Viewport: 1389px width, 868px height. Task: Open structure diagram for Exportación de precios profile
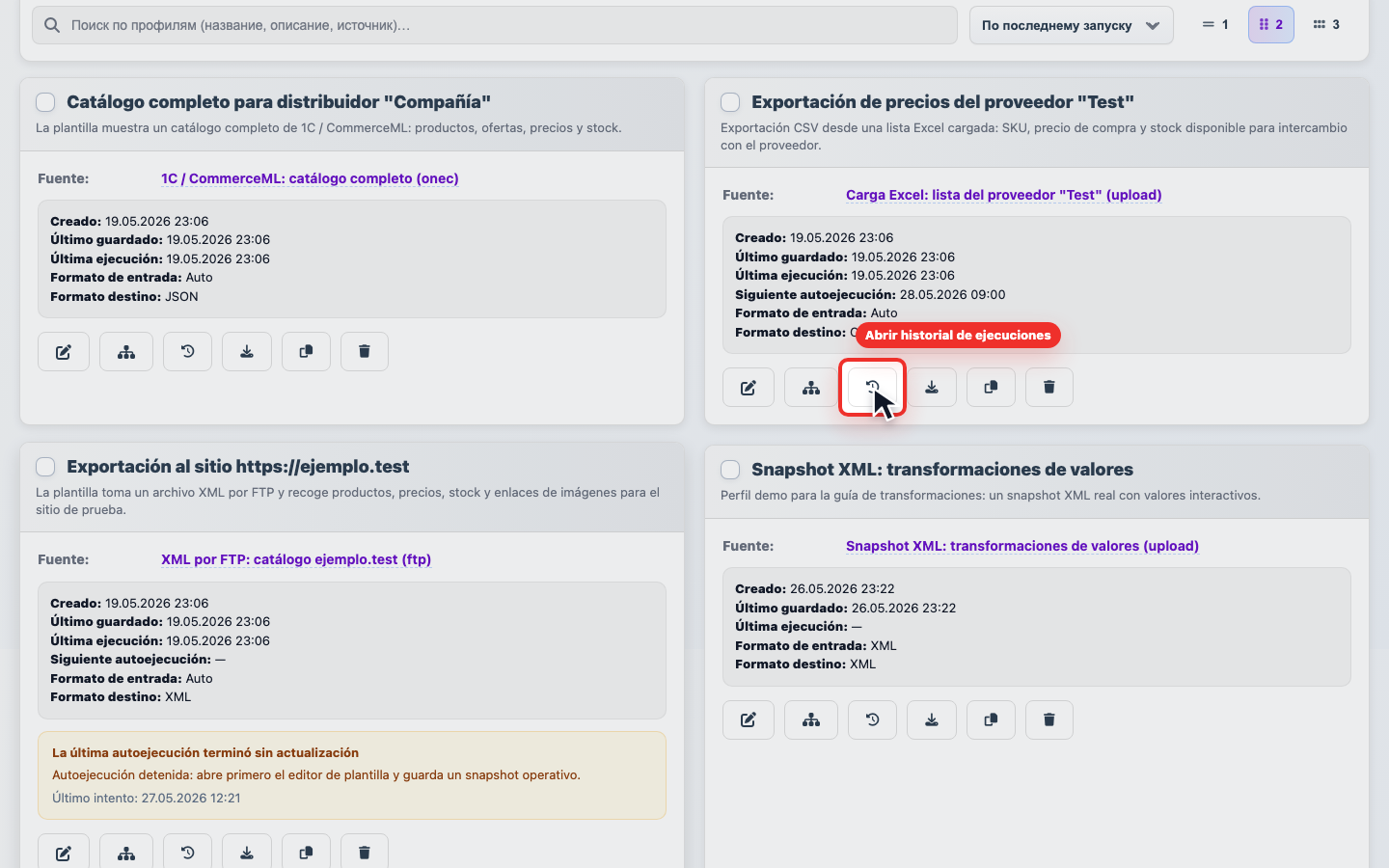tap(811, 388)
